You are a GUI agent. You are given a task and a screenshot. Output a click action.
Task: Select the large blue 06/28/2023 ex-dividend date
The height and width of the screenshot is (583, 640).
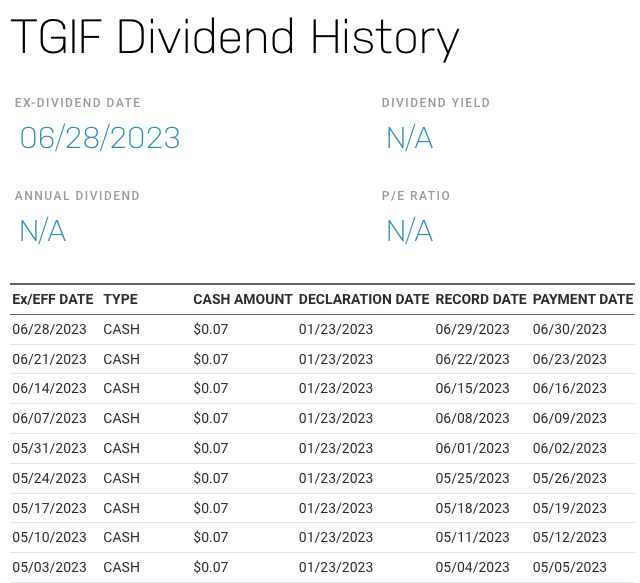tap(100, 138)
